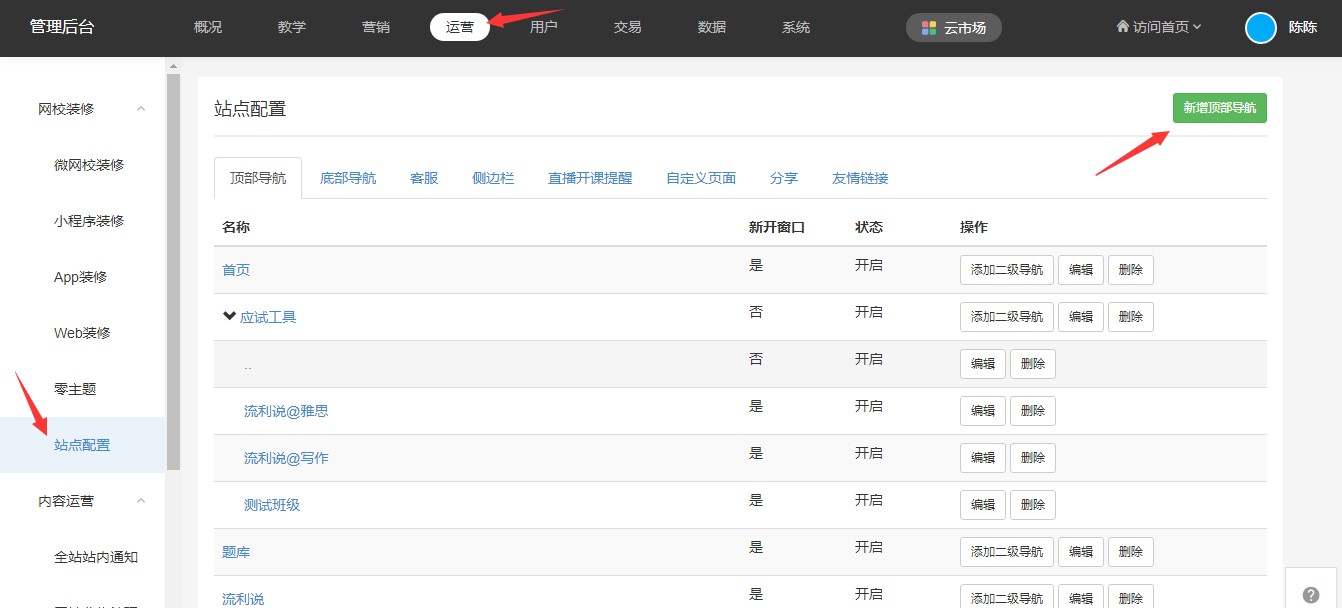Open the 友情链接 tab

(860, 178)
